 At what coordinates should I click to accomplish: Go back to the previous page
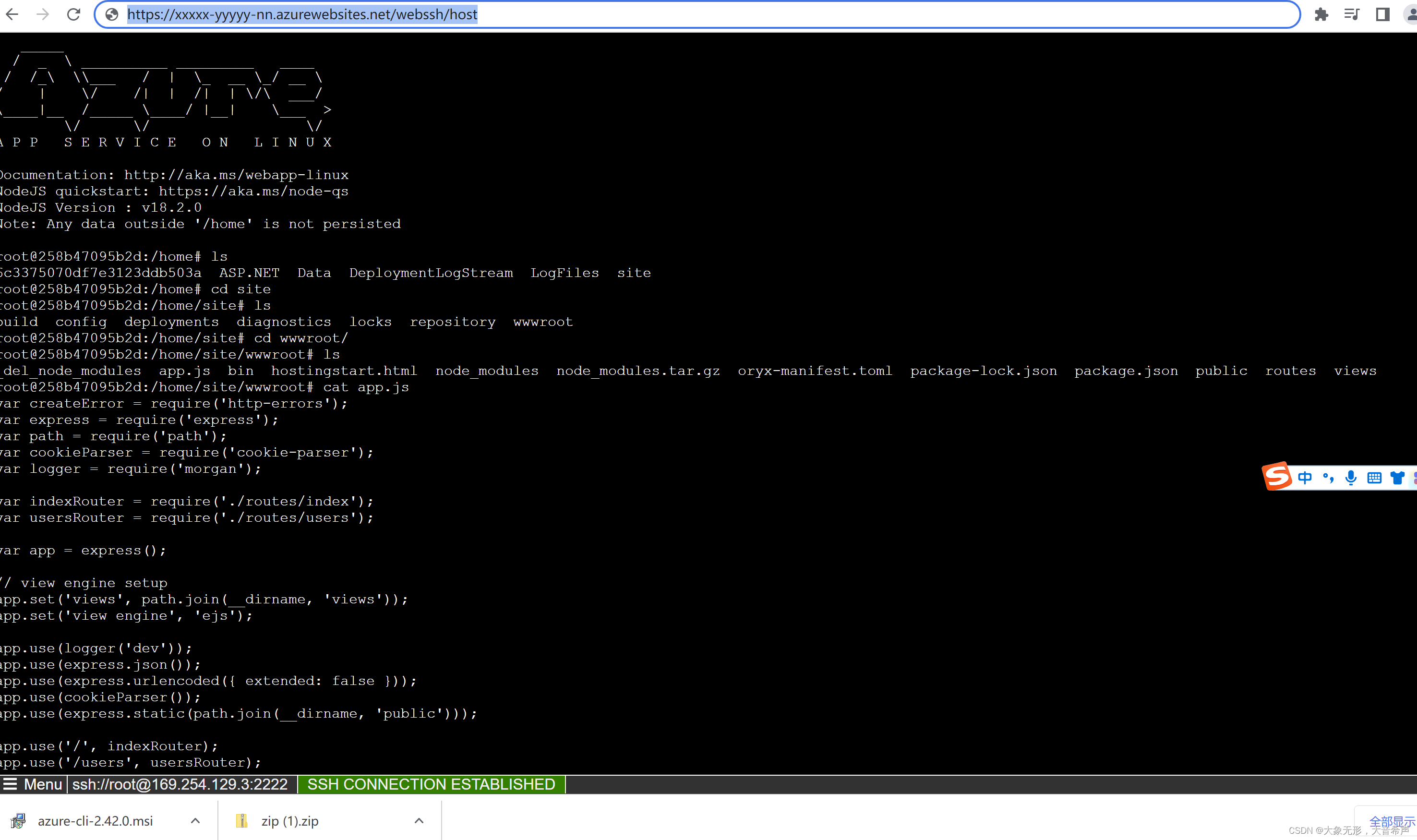12,14
